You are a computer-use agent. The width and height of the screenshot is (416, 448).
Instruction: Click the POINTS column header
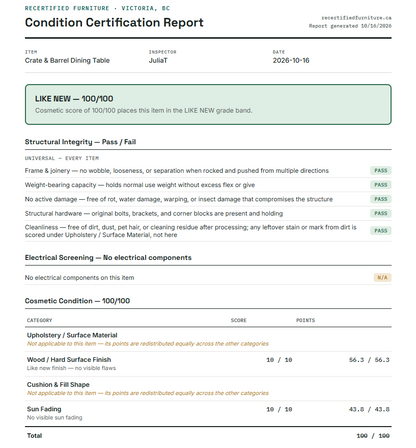[306, 320]
